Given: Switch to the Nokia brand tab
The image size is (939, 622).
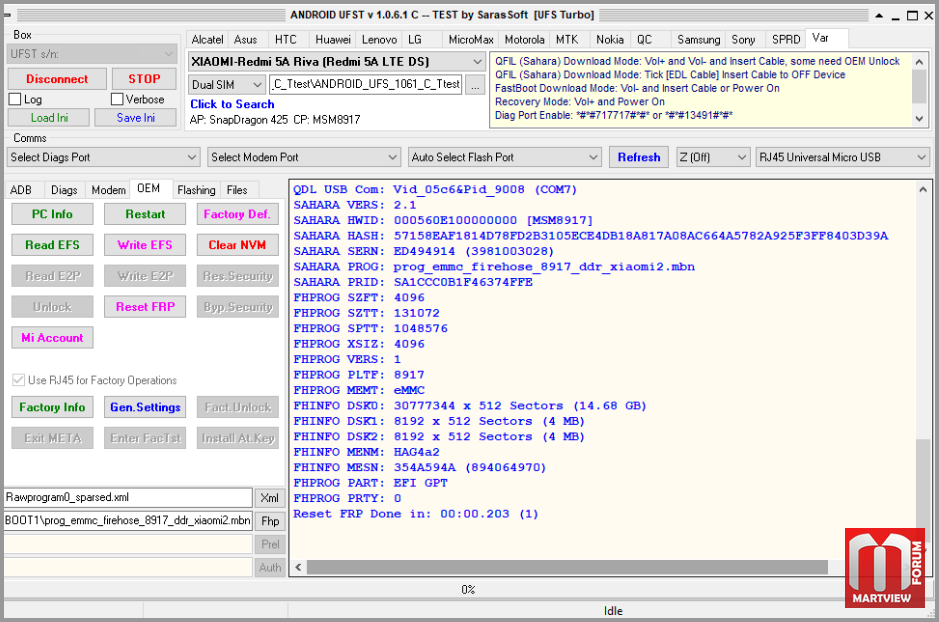Looking at the screenshot, I should tap(610, 40).
